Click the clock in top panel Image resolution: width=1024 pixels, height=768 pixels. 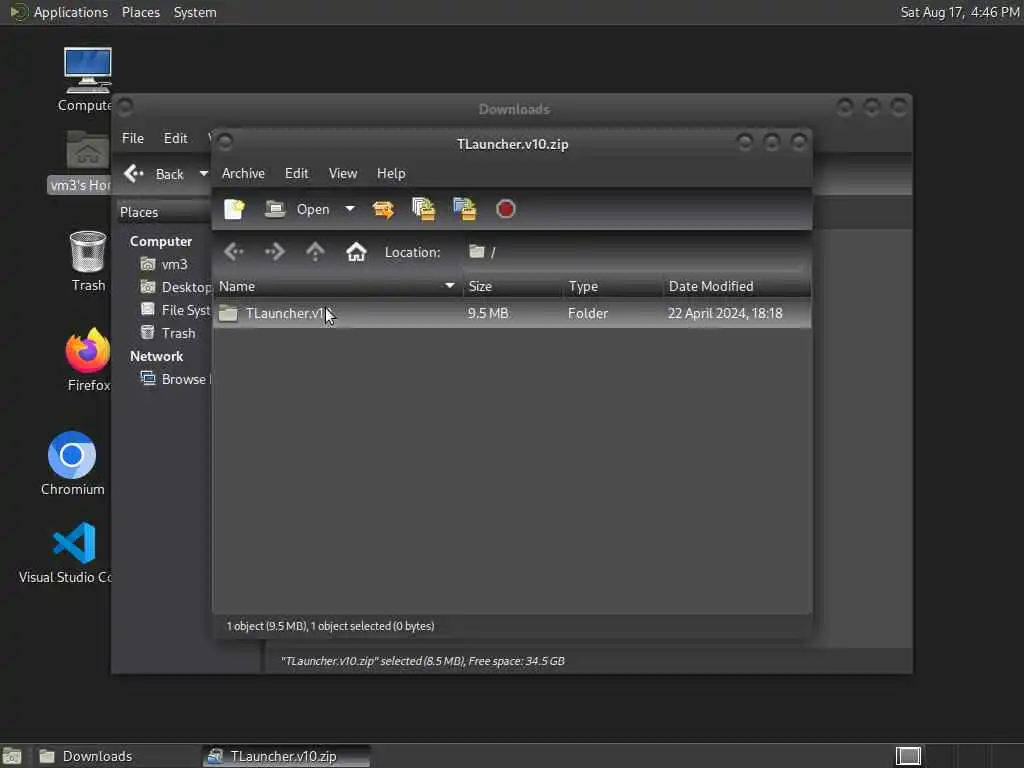coord(959,12)
